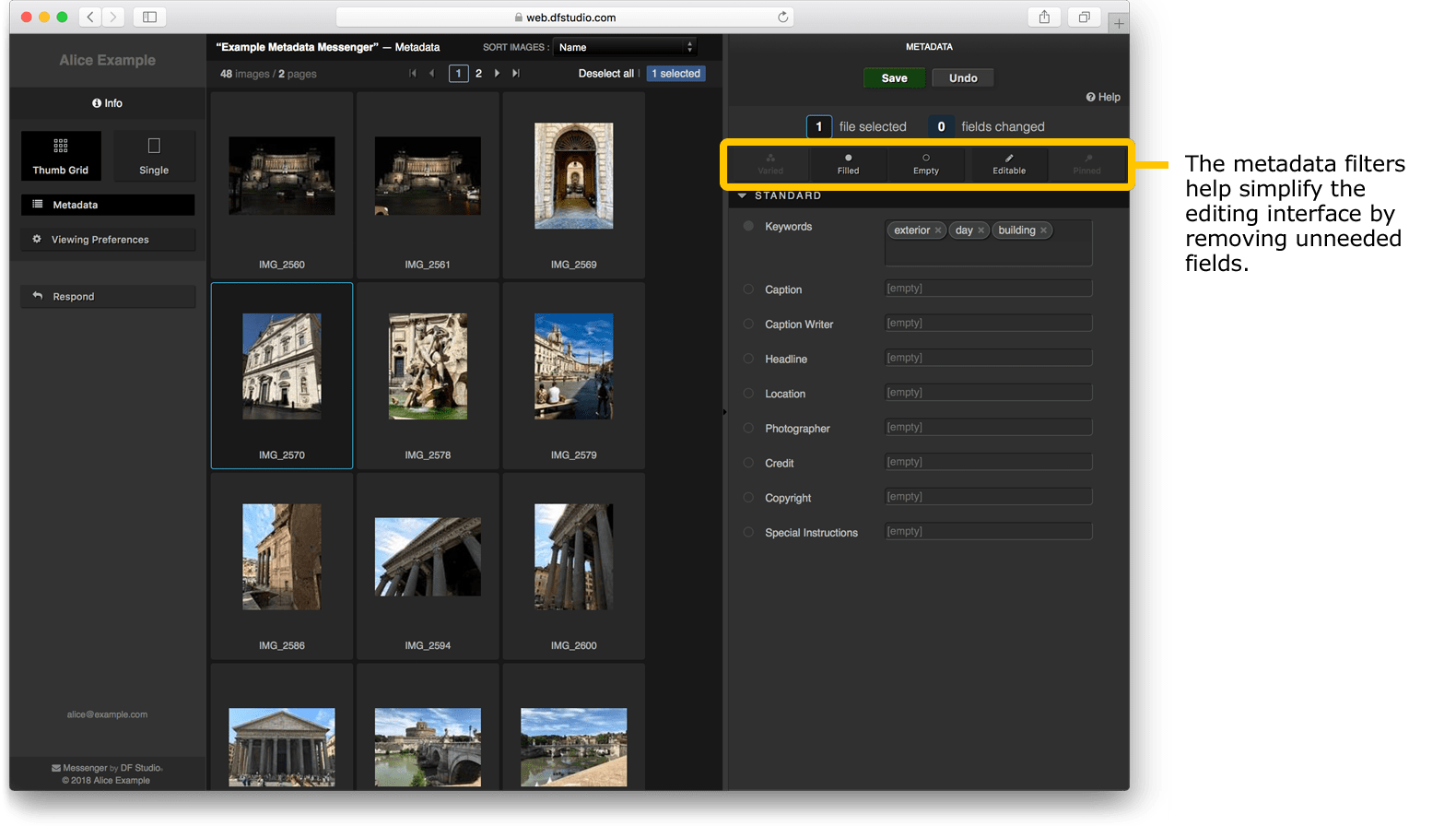Image resolution: width=1456 pixels, height=826 pixels.
Task: Undo metadata changes
Action: tap(963, 78)
